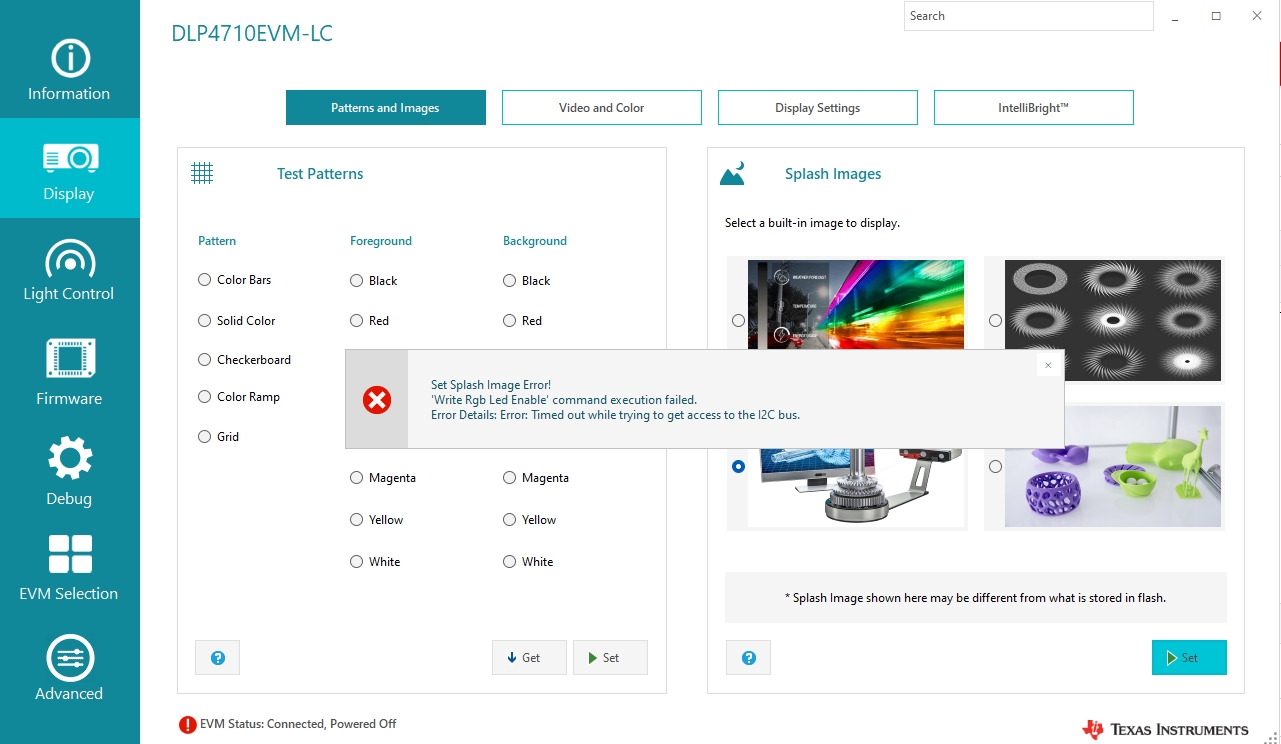Click the Splash Images Set button
This screenshot has height=744, width=1281.
[1189, 658]
